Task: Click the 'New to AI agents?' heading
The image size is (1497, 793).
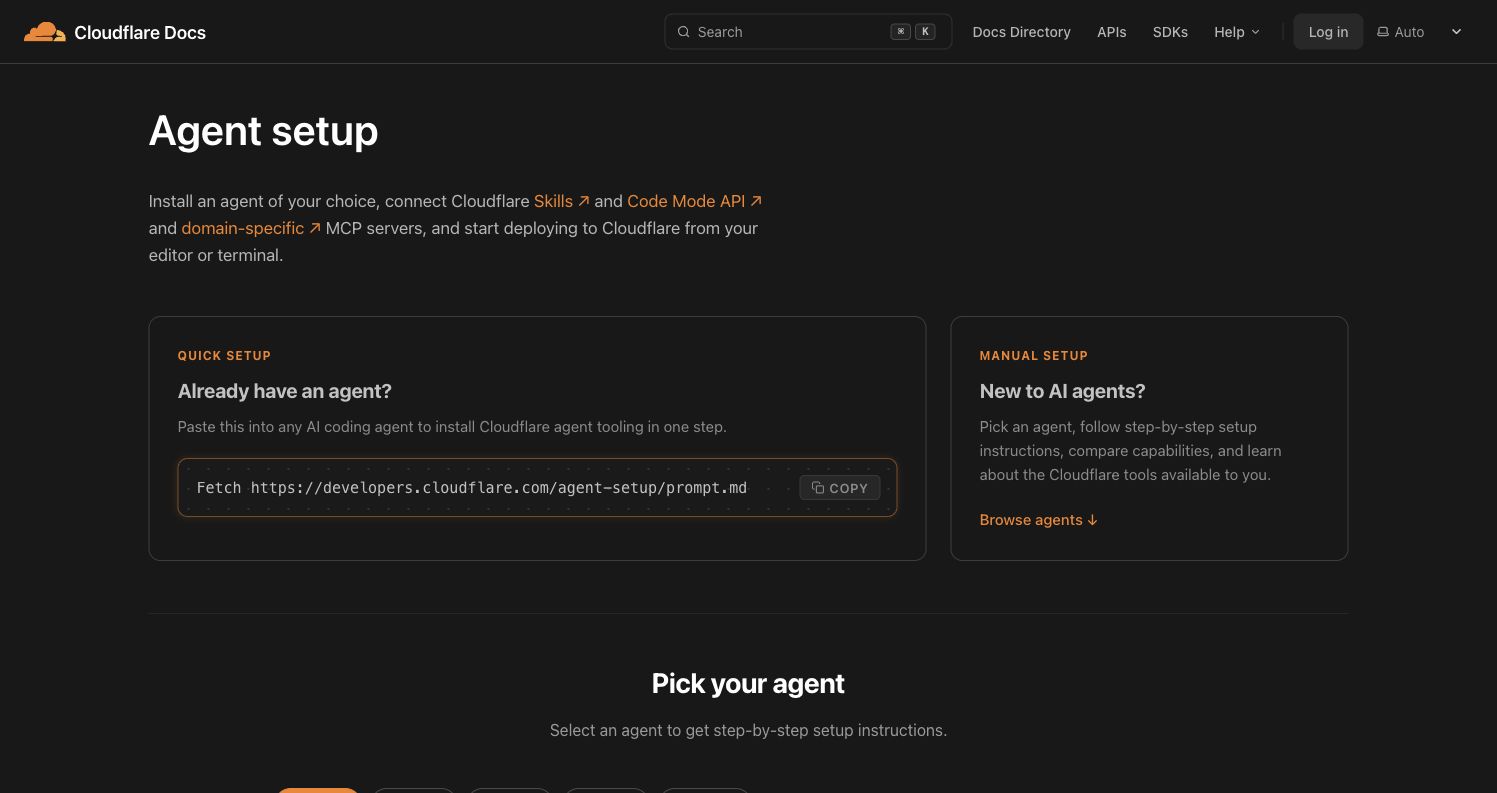Action: [1062, 391]
